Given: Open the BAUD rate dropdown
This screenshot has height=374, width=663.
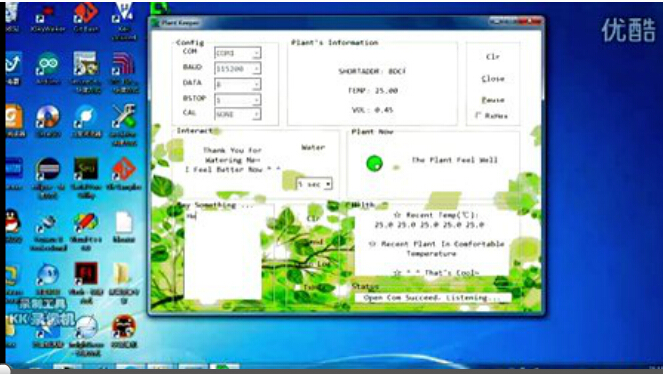Looking at the screenshot, I should 238,69.
